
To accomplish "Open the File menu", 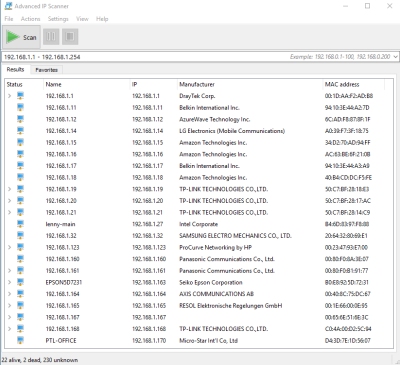I will [x=9, y=19].
